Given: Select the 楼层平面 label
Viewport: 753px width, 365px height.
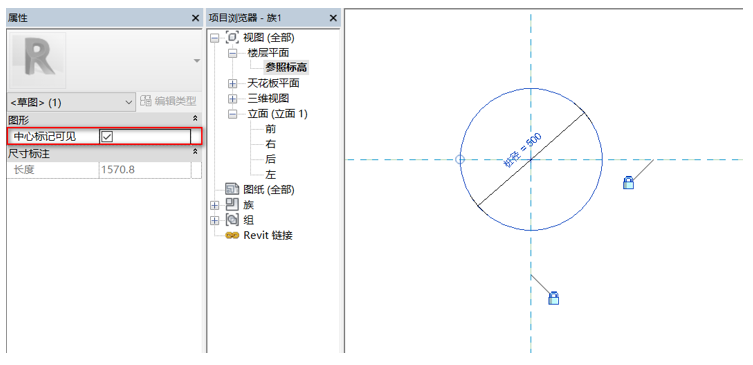Looking at the screenshot, I should point(268,53).
